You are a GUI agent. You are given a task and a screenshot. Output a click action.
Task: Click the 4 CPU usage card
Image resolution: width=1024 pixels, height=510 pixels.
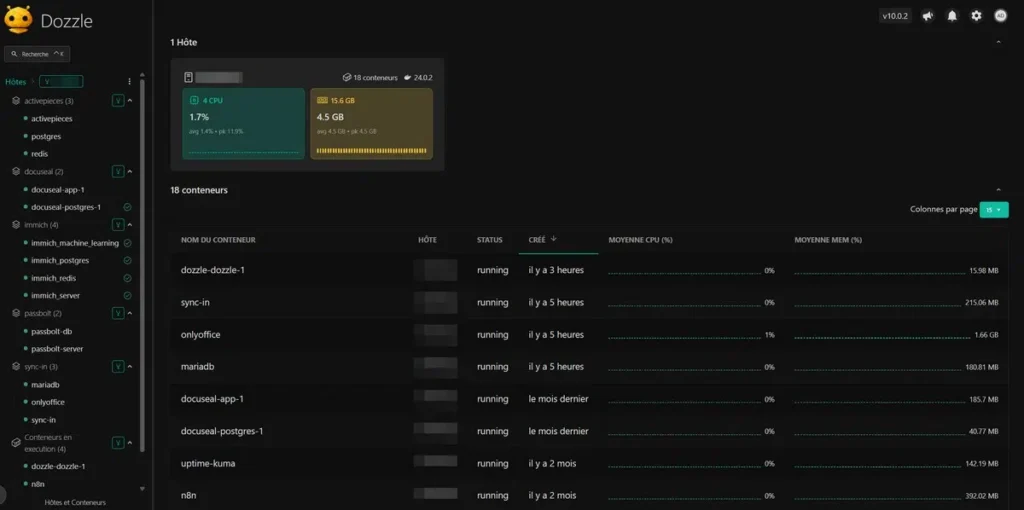(x=243, y=124)
